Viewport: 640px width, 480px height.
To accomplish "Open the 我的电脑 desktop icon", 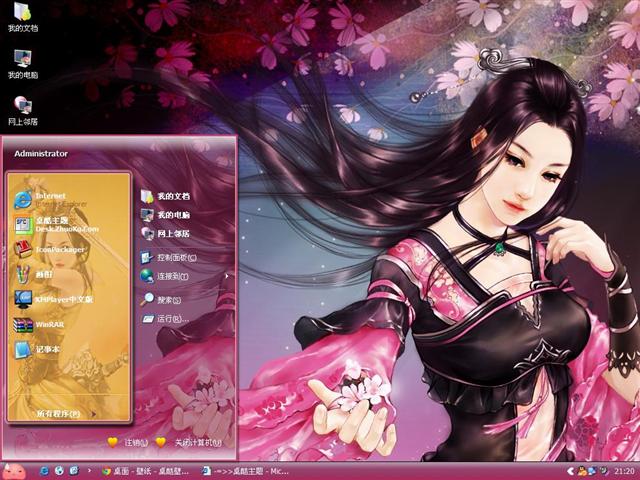I will point(22,64).
